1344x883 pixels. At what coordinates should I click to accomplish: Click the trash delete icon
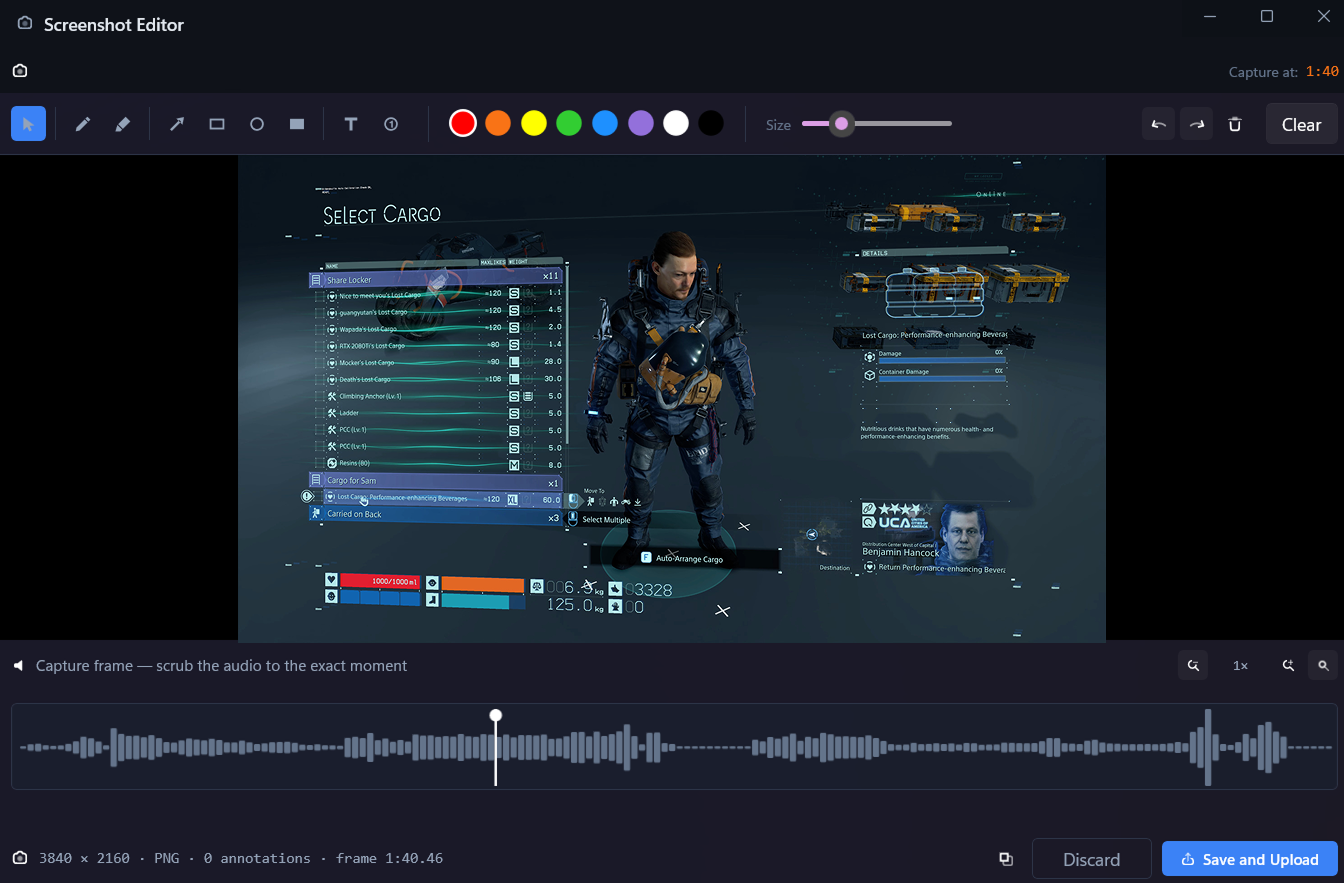(x=1235, y=124)
